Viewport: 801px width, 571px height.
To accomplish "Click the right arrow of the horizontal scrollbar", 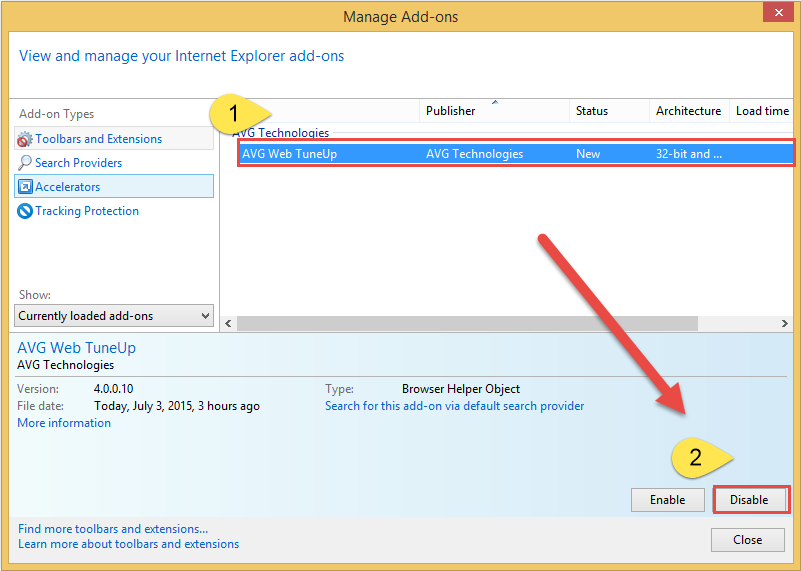I will click(785, 323).
